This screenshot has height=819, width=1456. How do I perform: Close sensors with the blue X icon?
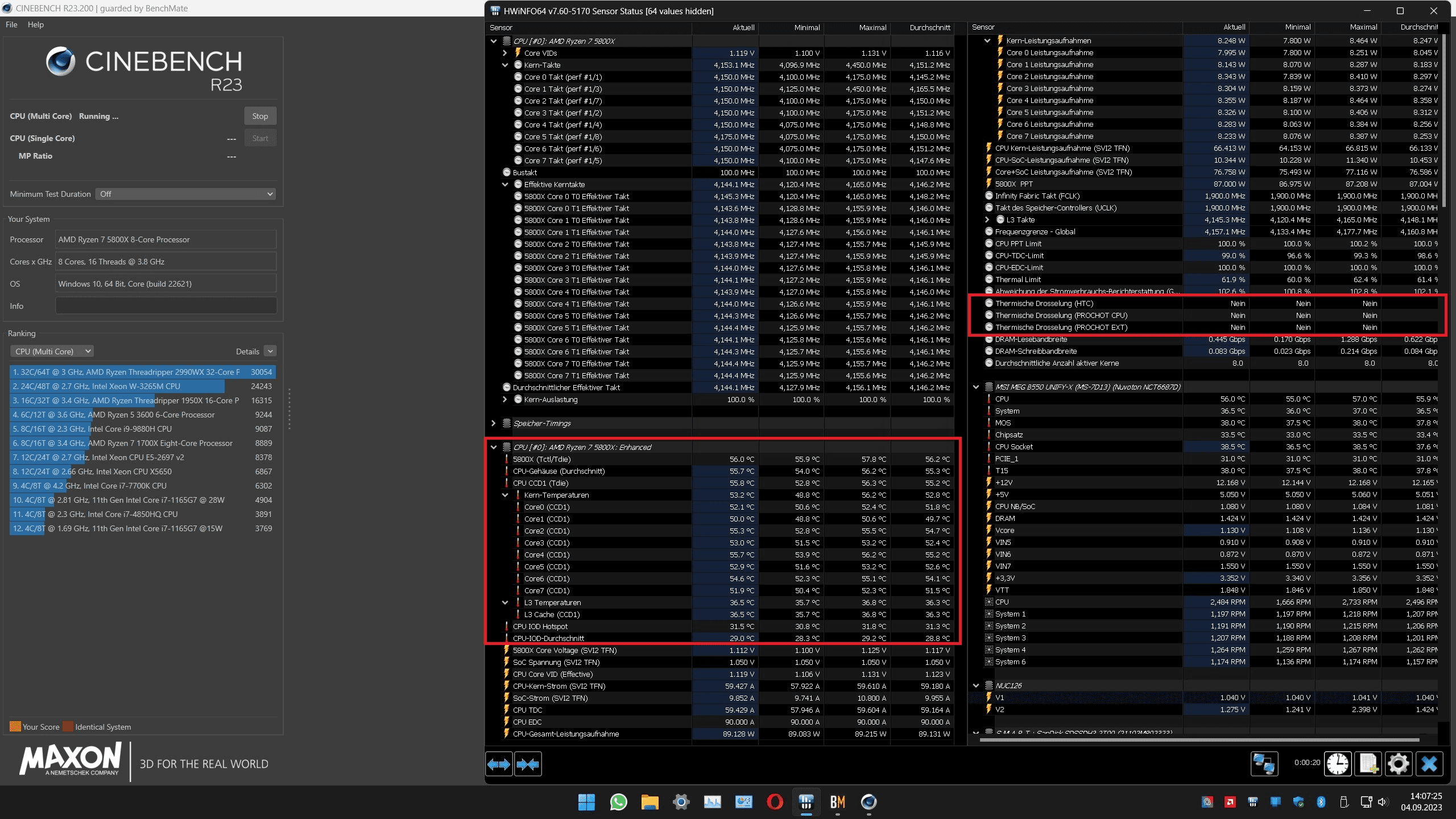1429,764
